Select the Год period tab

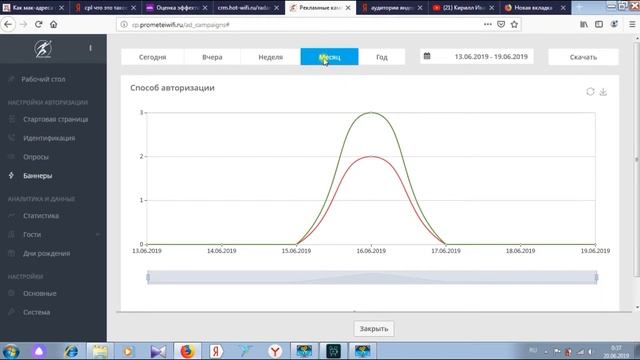[x=382, y=57]
